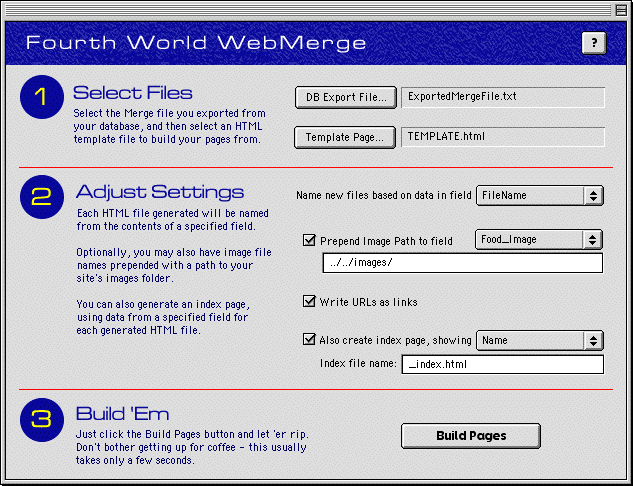Viewport: 633px width, 486px height.
Task: Click the 'Also create index page, showing' label text
Action: click(395, 340)
